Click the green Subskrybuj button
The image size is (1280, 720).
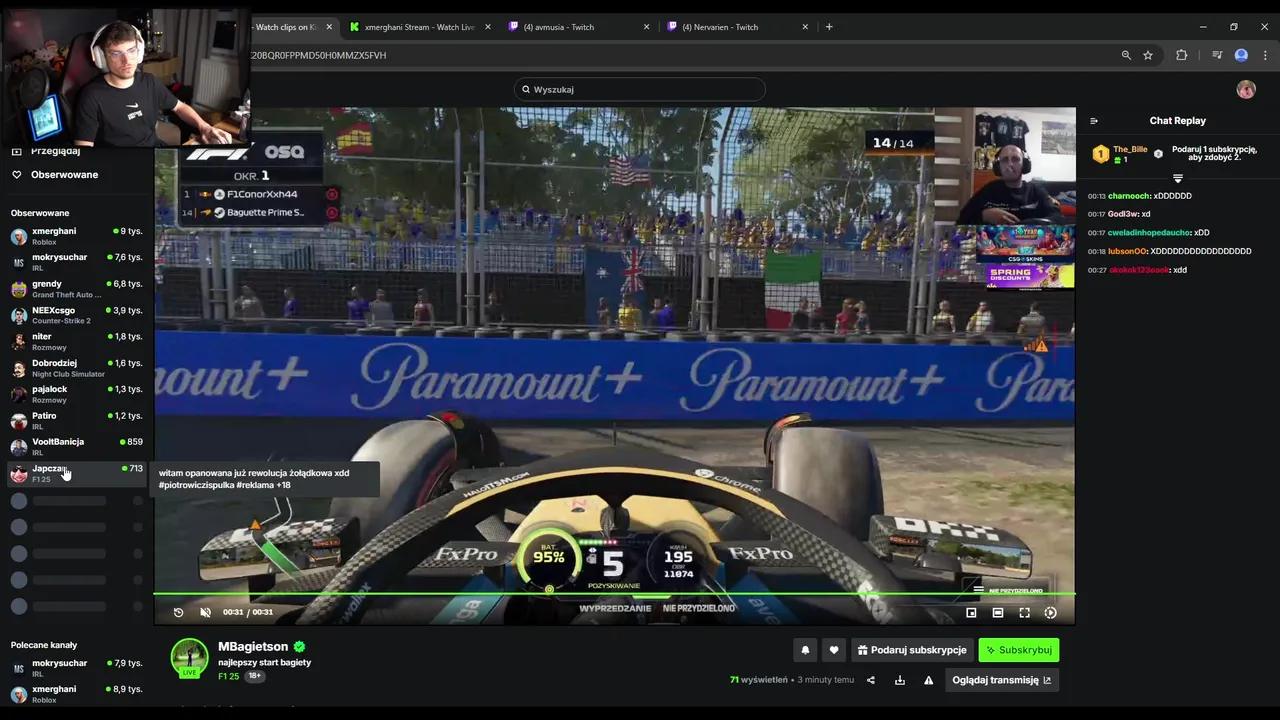1018,650
